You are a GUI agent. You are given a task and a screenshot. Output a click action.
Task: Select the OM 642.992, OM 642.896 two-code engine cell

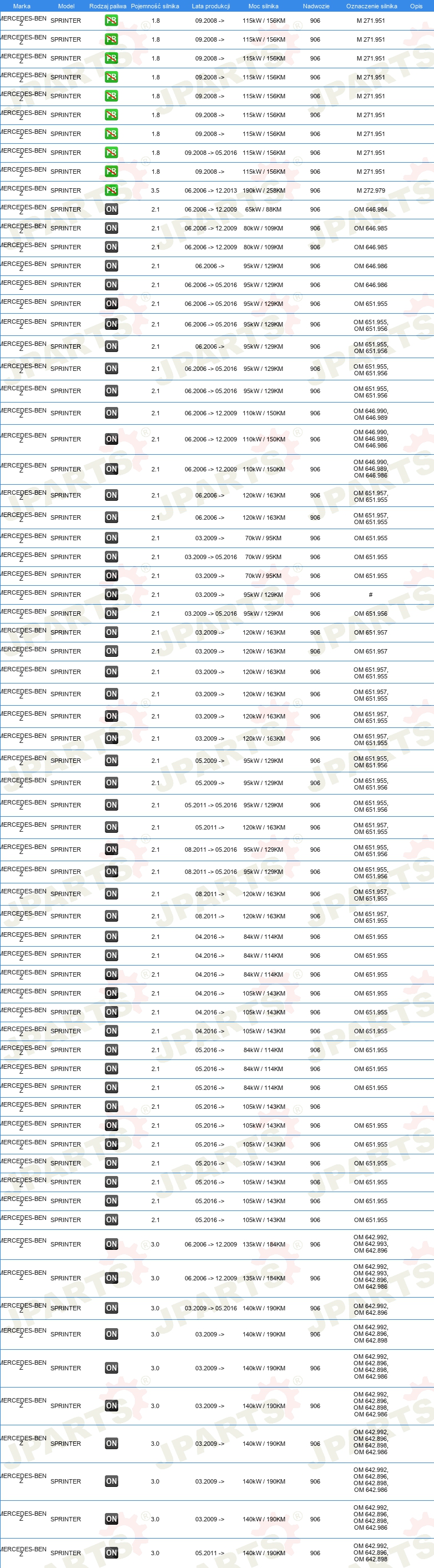[x=371, y=1308]
